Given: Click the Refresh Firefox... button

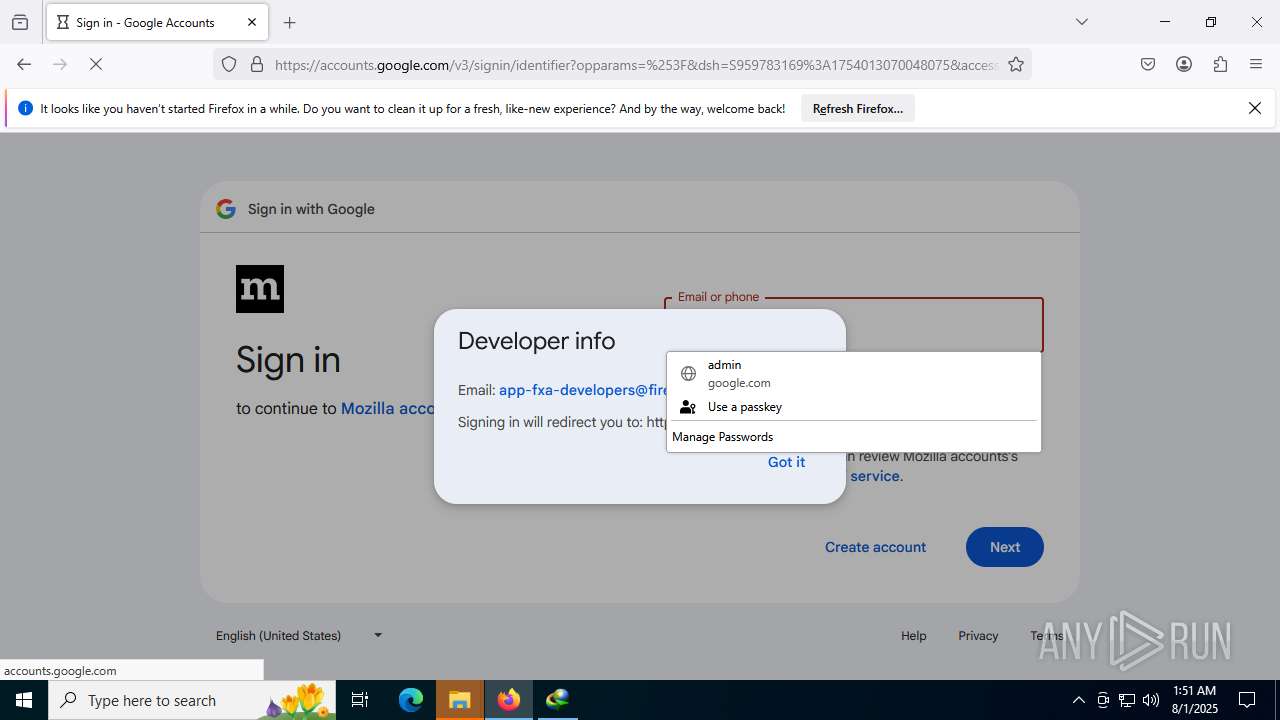Looking at the screenshot, I should pos(858,108).
